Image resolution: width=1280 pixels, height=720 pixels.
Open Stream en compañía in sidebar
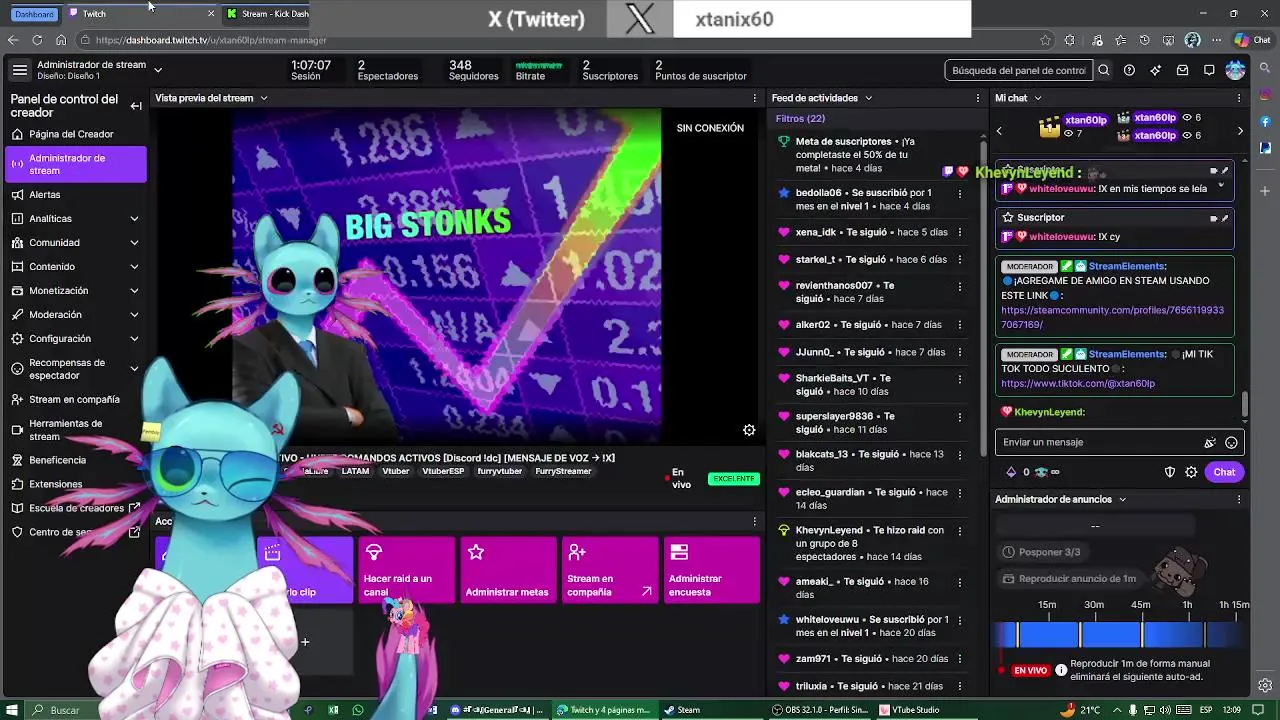point(76,399)
